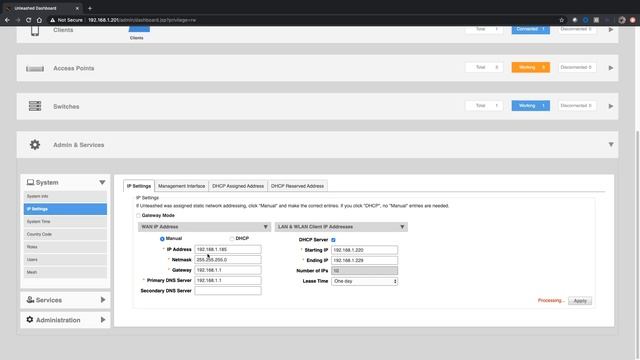Image resolution: width=640 pixels, height=360 pixels.
Task: Click Switches Working blue badge
Action: (531, 106)
